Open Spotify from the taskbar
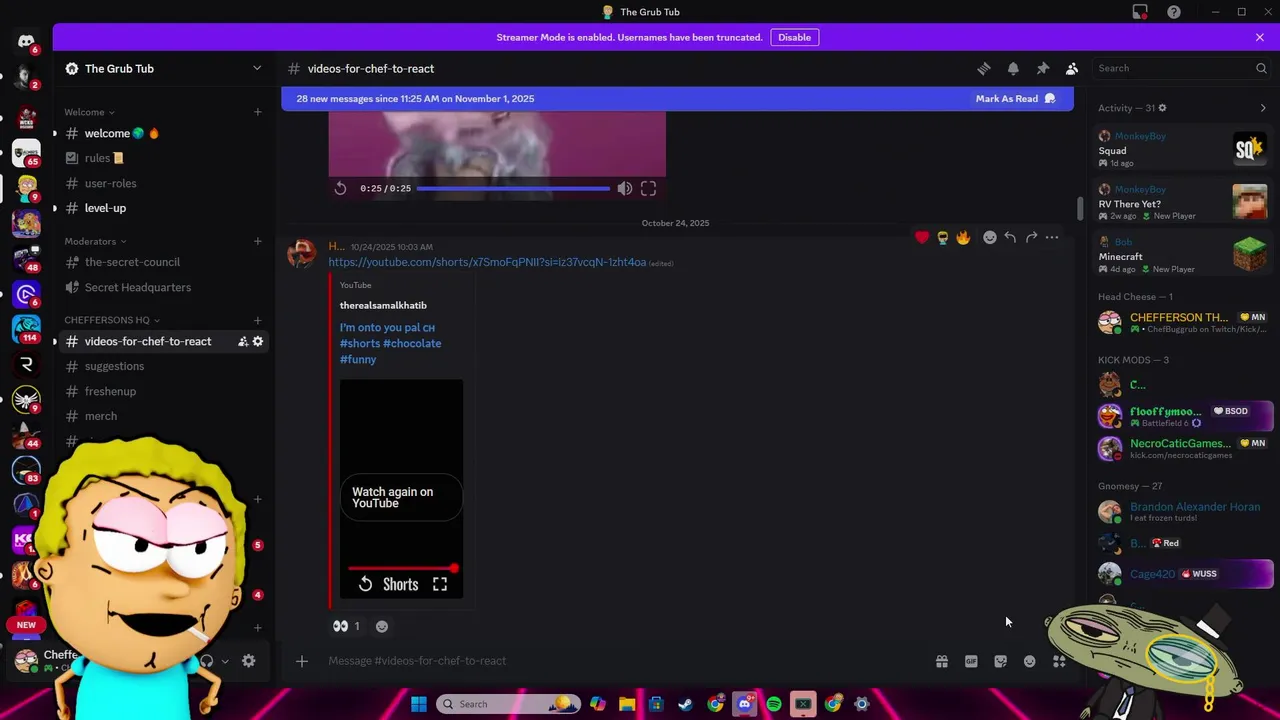Viewport: 1280px width, 720px height. pyautogui.click(x=774, y=704)
